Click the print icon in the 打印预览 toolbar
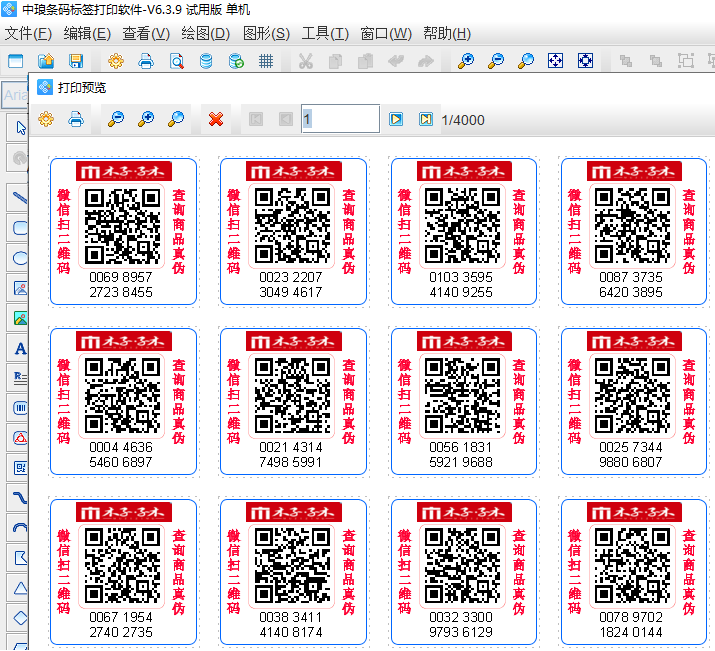The height and width of the screenshot is (651, 715). [76, 120]
